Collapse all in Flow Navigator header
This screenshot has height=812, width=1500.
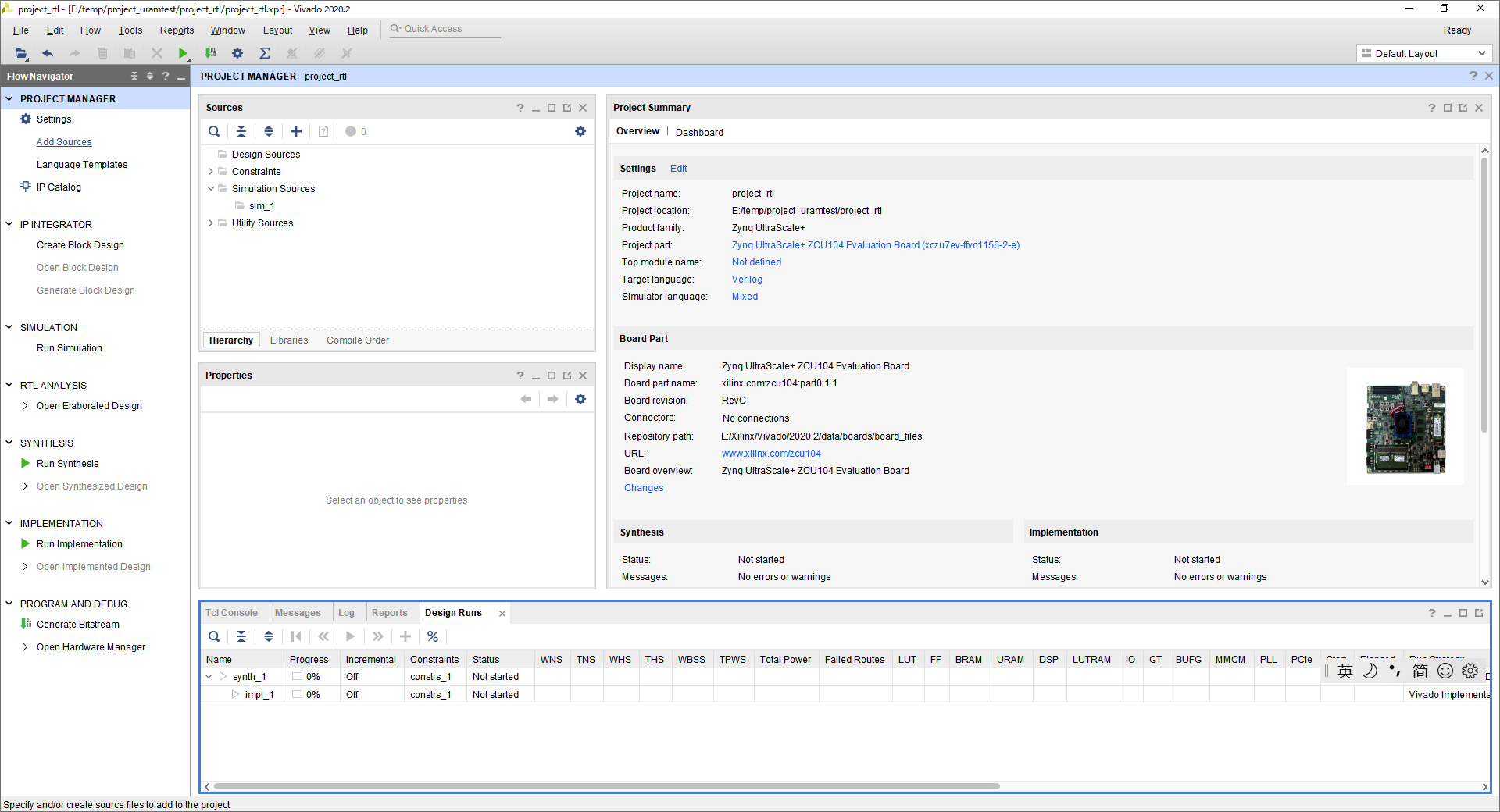coord(134,76)
